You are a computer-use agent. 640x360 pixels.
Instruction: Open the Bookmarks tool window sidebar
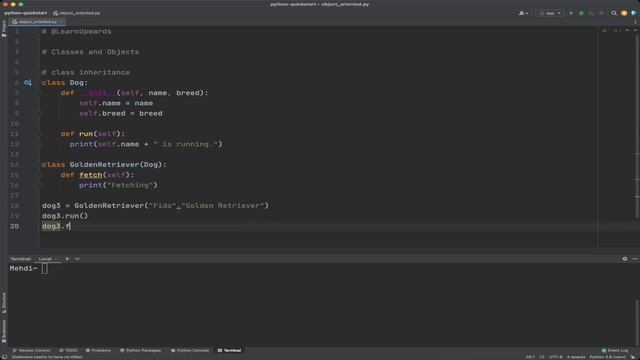4,331
